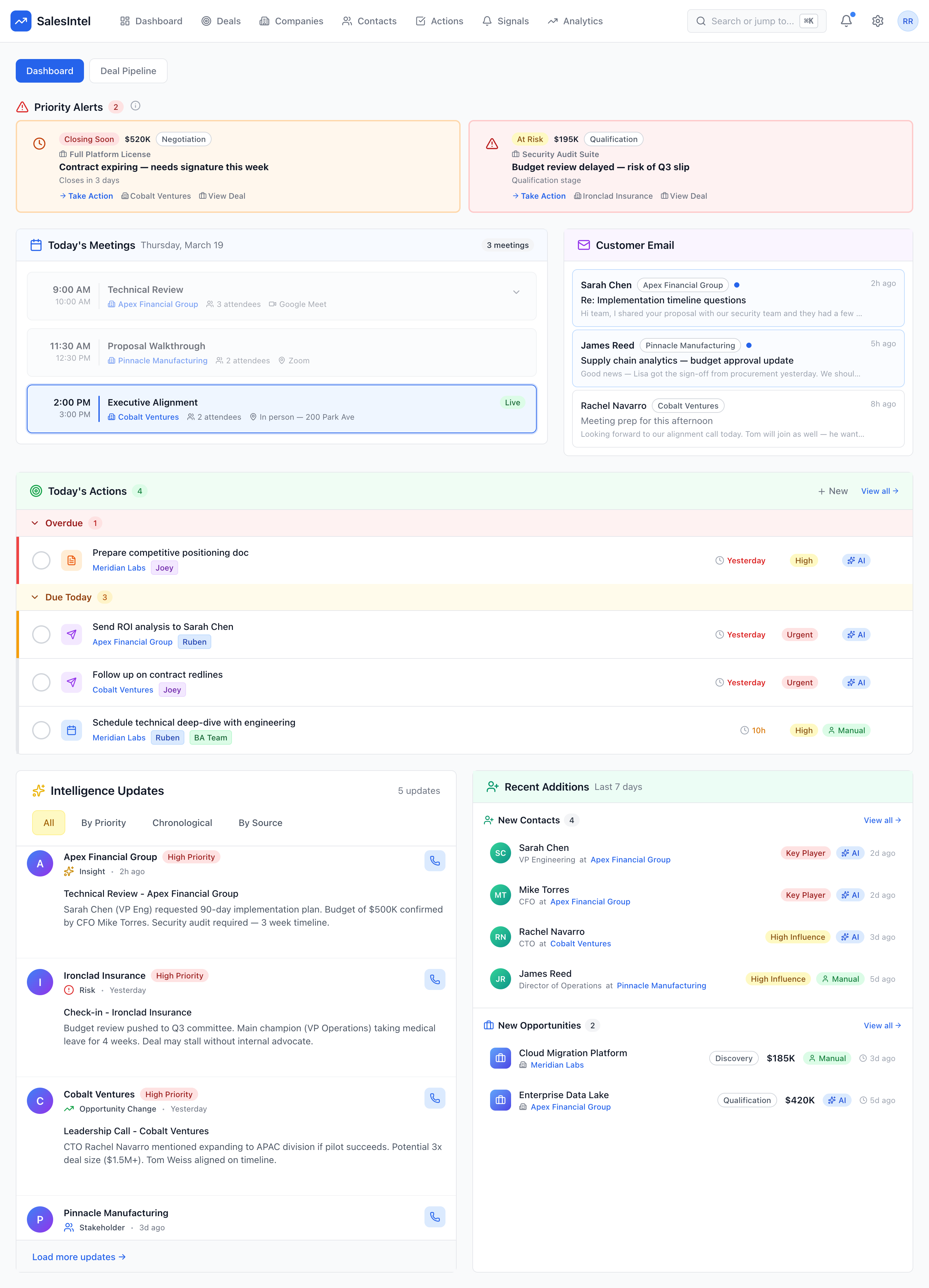The width and height of the screenshot is (929, 1288).
Task: Switch to the Deal Pipeline tab
Action: (x=128, y=70)
